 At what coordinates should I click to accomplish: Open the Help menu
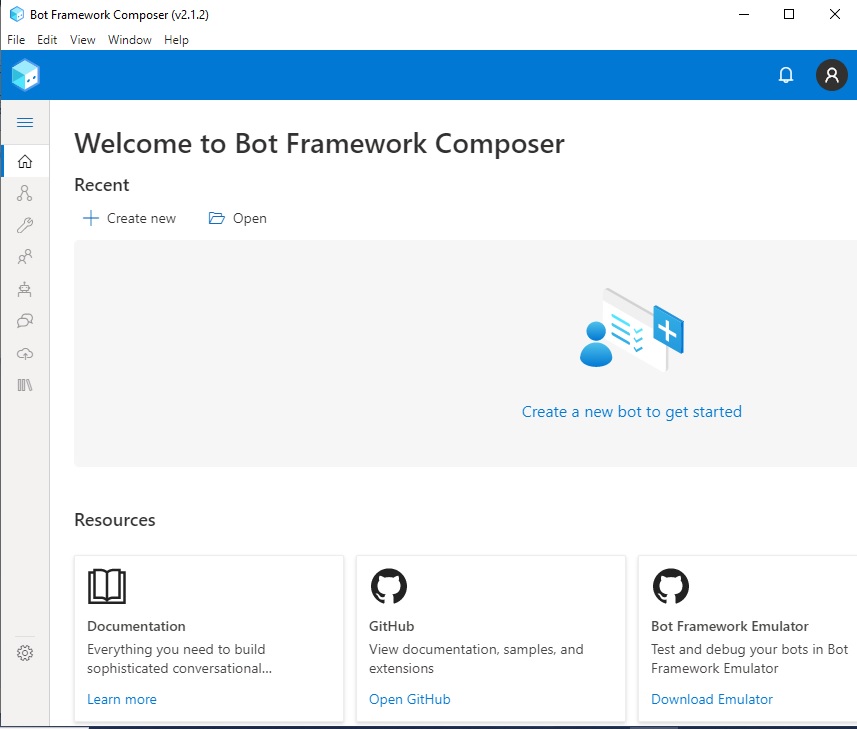[x=176, y=40]
